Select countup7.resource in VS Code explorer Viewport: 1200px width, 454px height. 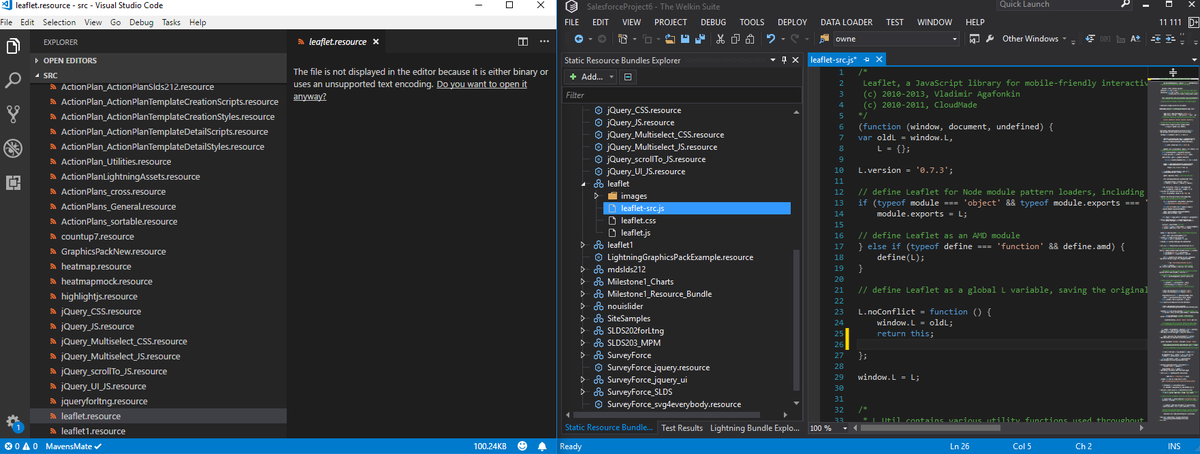click(x=97, y=236)
